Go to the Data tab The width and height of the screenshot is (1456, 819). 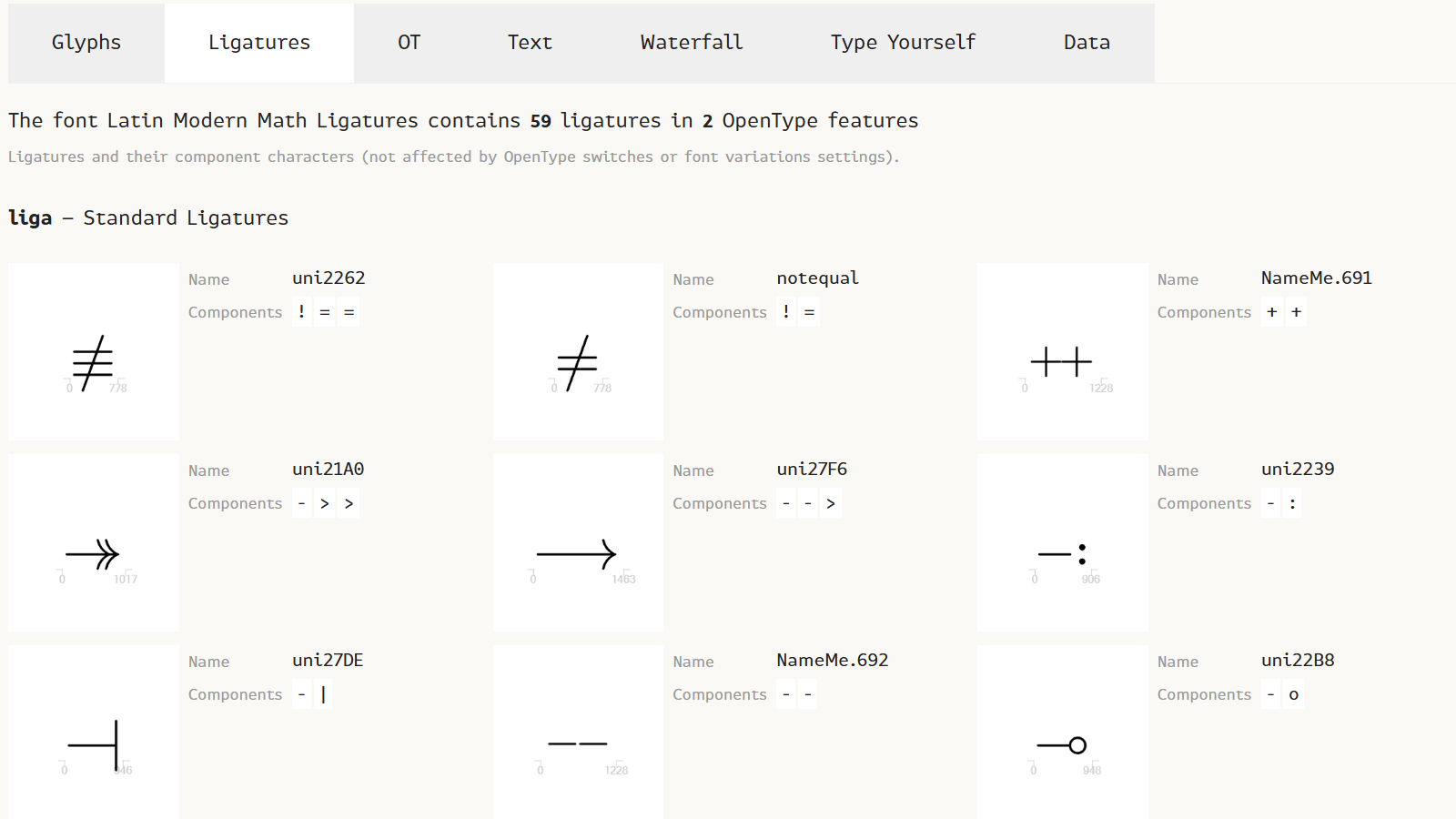pyautogui.click(x=1087, y=43)
